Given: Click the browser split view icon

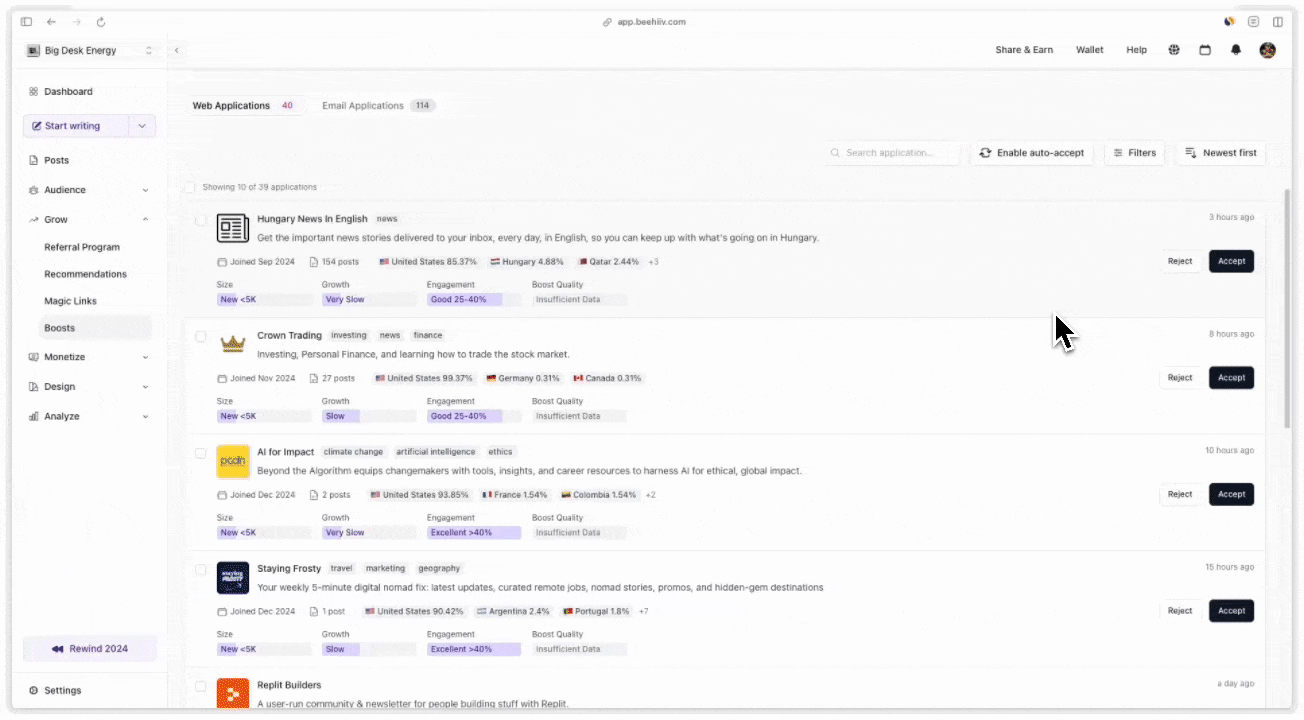Looking at the screenshot, I should tap(1278, 22).
